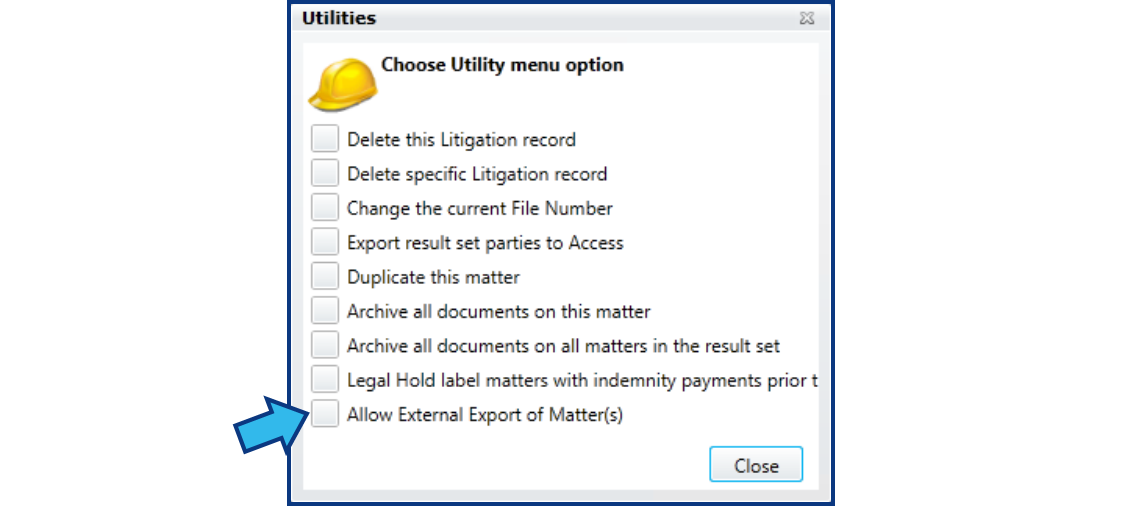Close the Utilities dialog with the X

coord(807,19)
